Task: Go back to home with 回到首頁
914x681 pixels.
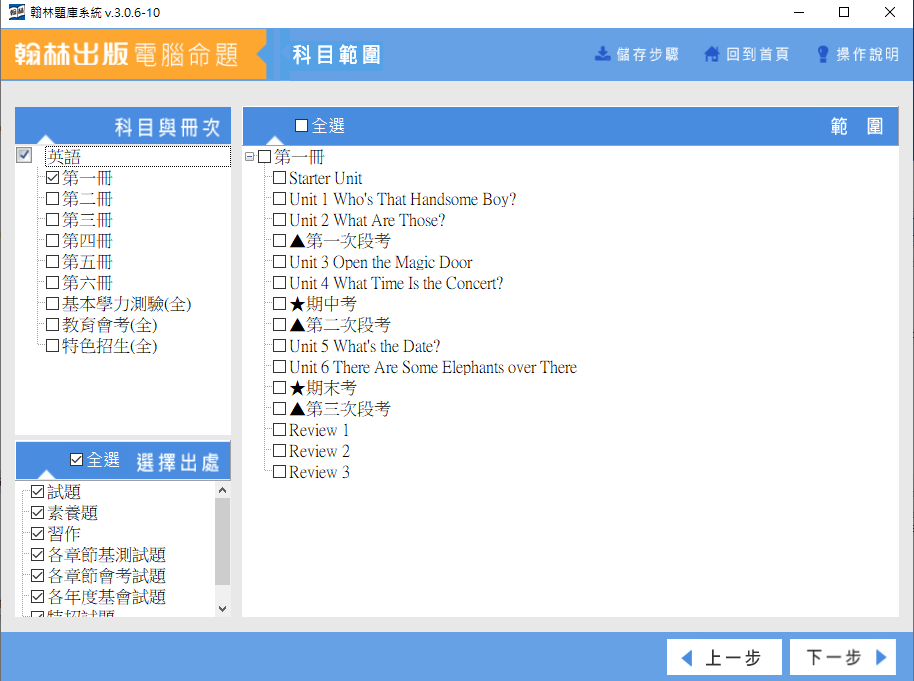Action: (747, 54)
